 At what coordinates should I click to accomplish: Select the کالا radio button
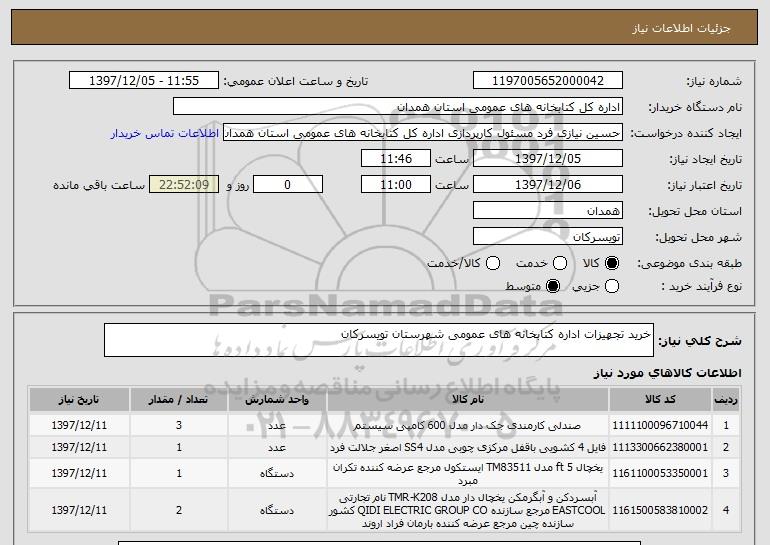(613, 263)
